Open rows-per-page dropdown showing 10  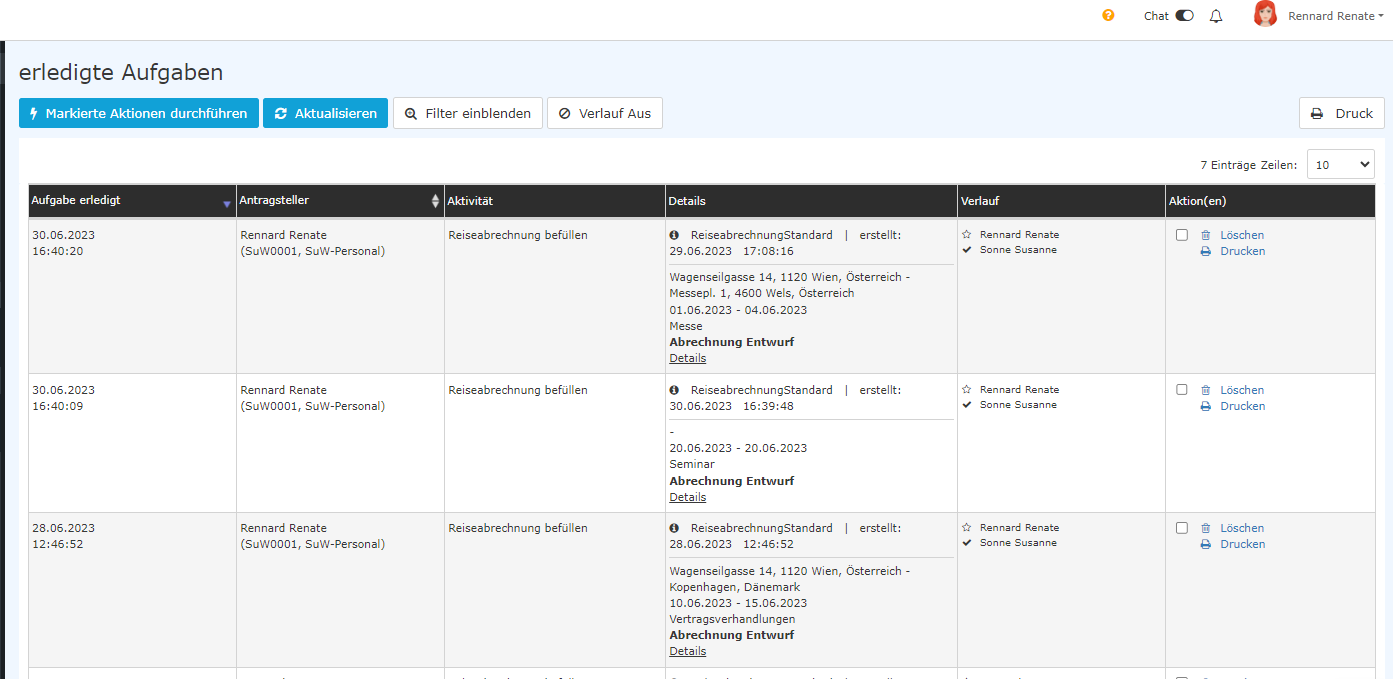tap(1340, 165)
